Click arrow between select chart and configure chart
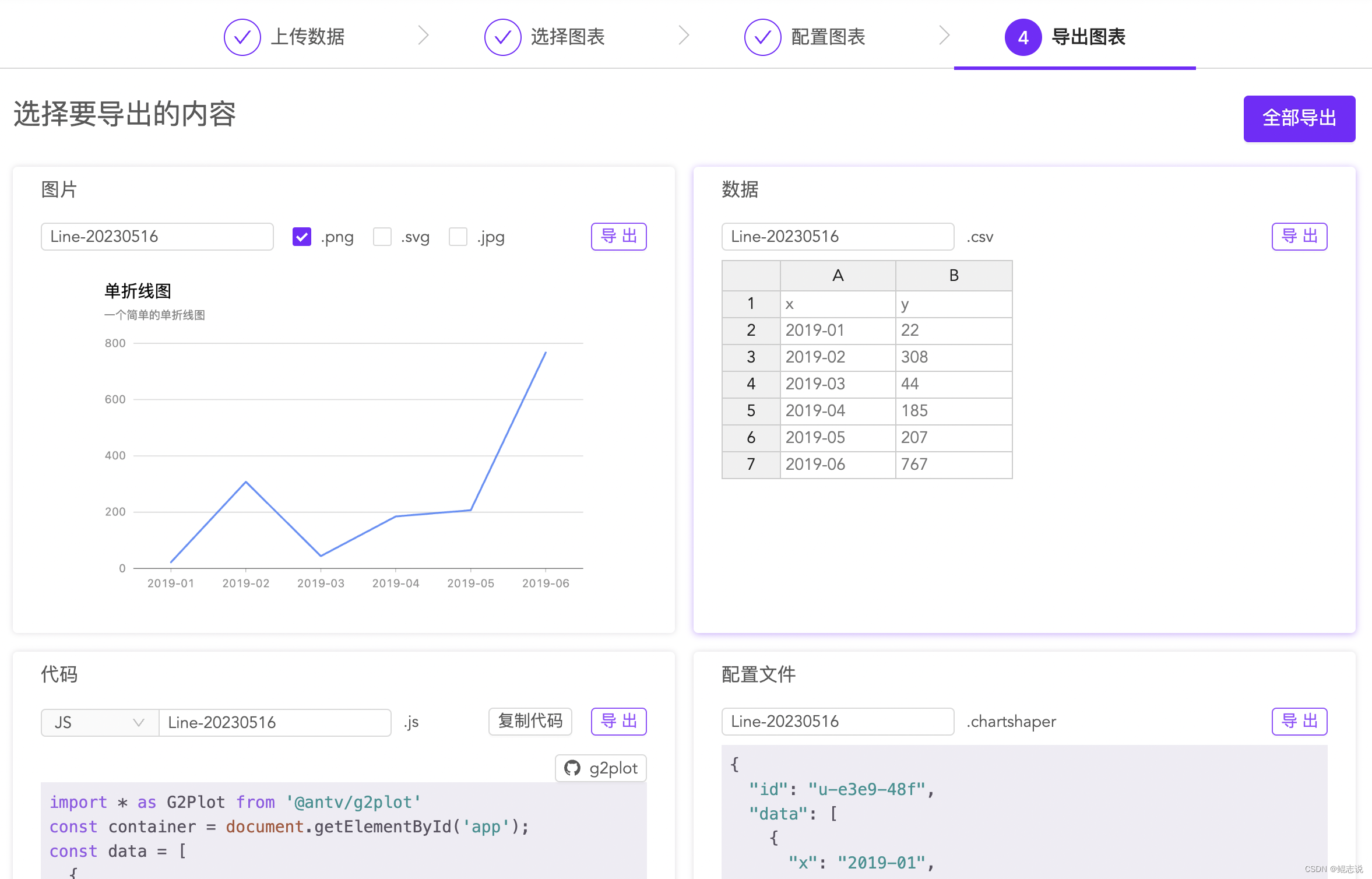Screen dimensions: 1372x879 point(684,36)
